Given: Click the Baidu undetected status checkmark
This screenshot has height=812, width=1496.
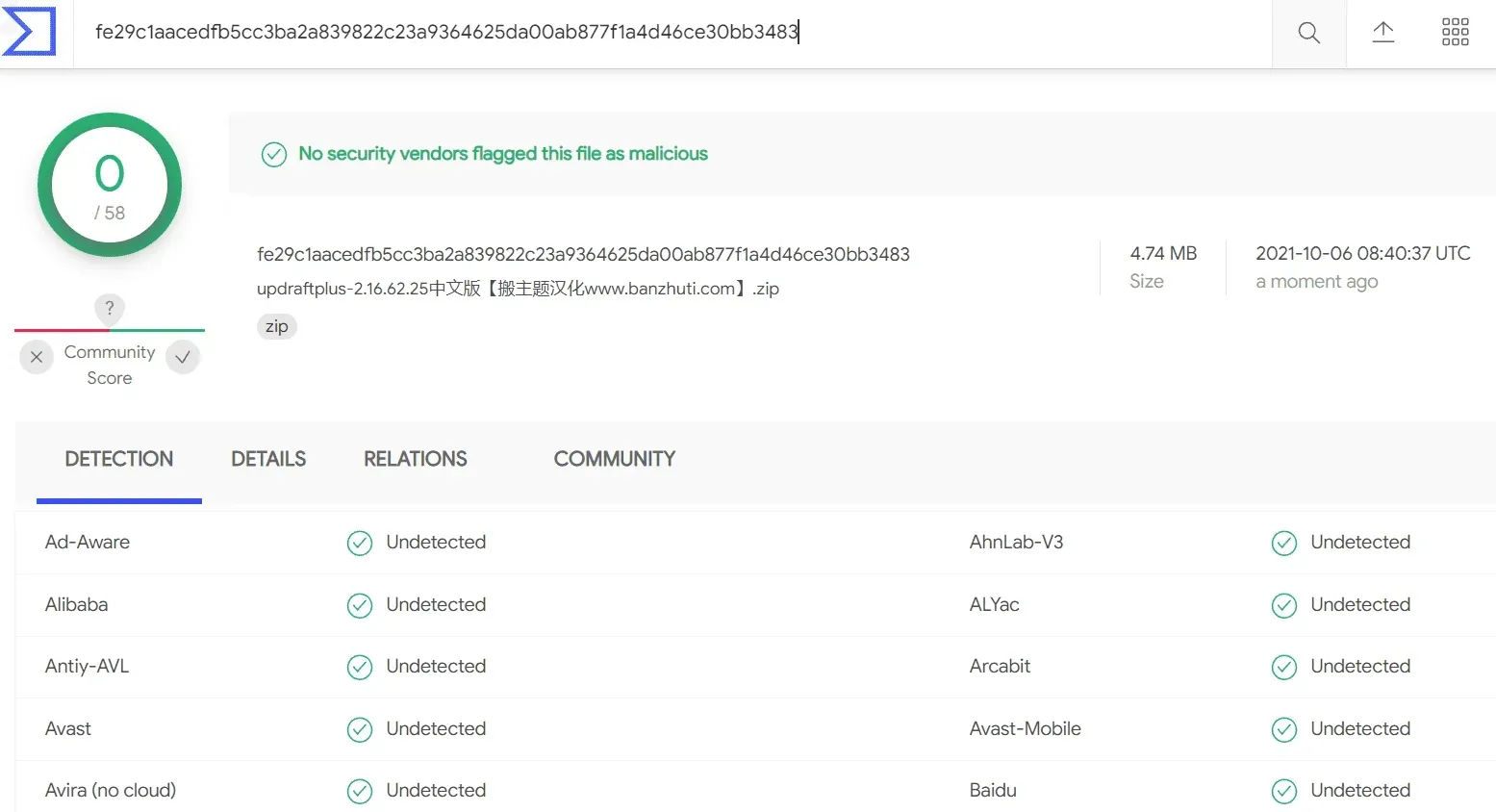Looking at the screenshot, I should (x=1284, y=791).
